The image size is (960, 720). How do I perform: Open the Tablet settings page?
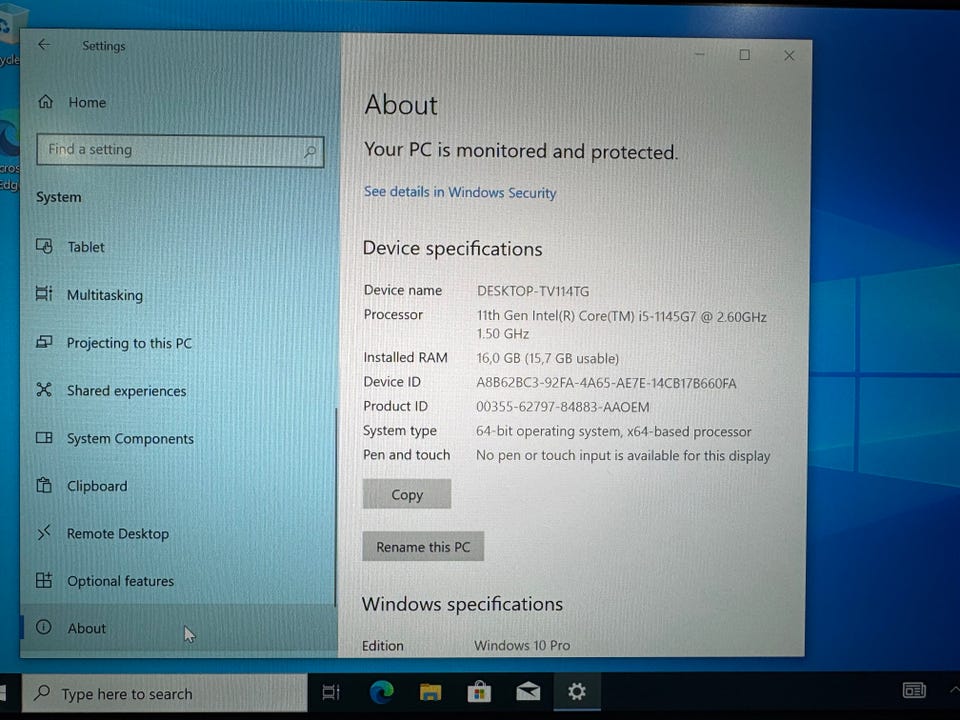pyautogui.click(x=86, y=247)
